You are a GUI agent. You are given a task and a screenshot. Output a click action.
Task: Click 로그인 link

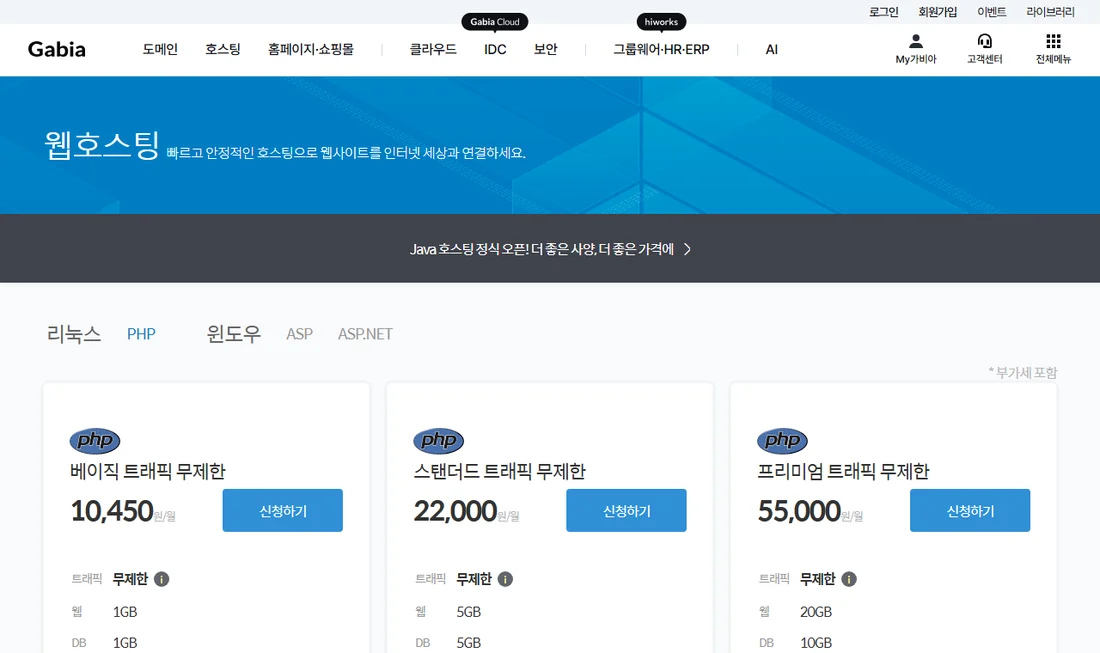[883, 12]
